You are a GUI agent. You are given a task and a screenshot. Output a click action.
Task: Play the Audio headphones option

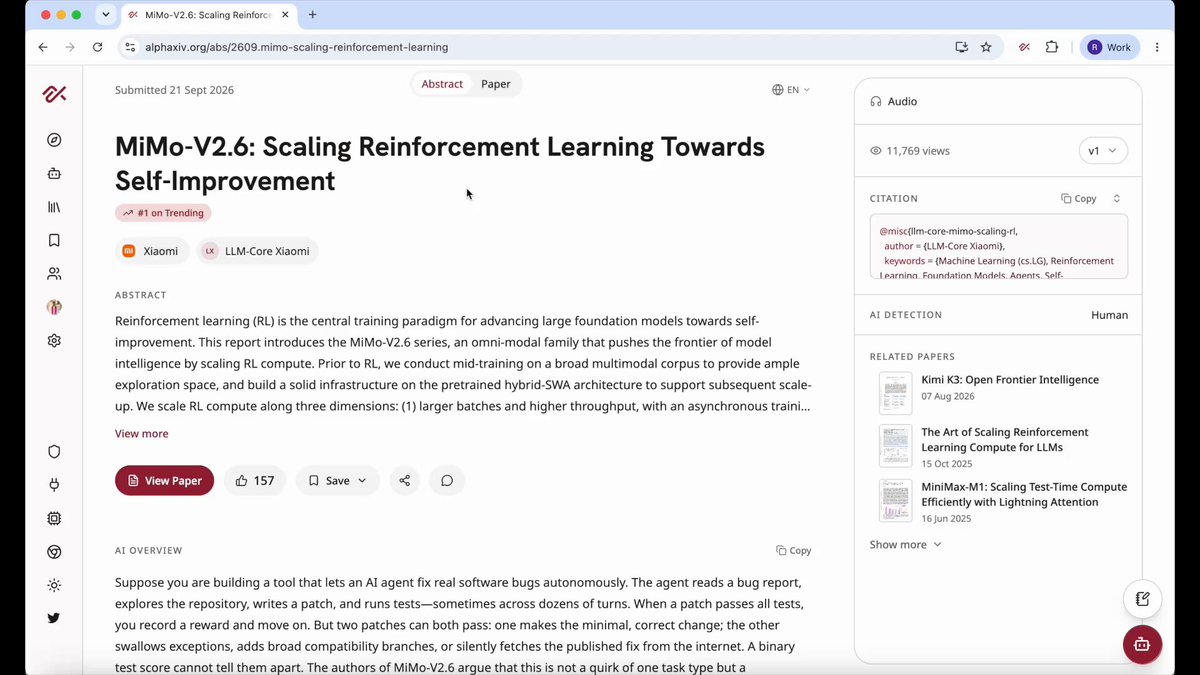[x=894, y=101]
